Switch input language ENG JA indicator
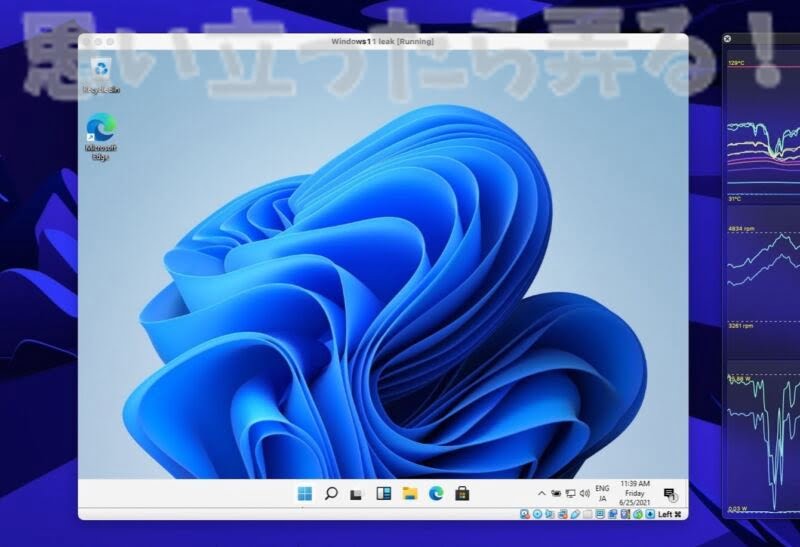The image size is (800, 547). 603,493
